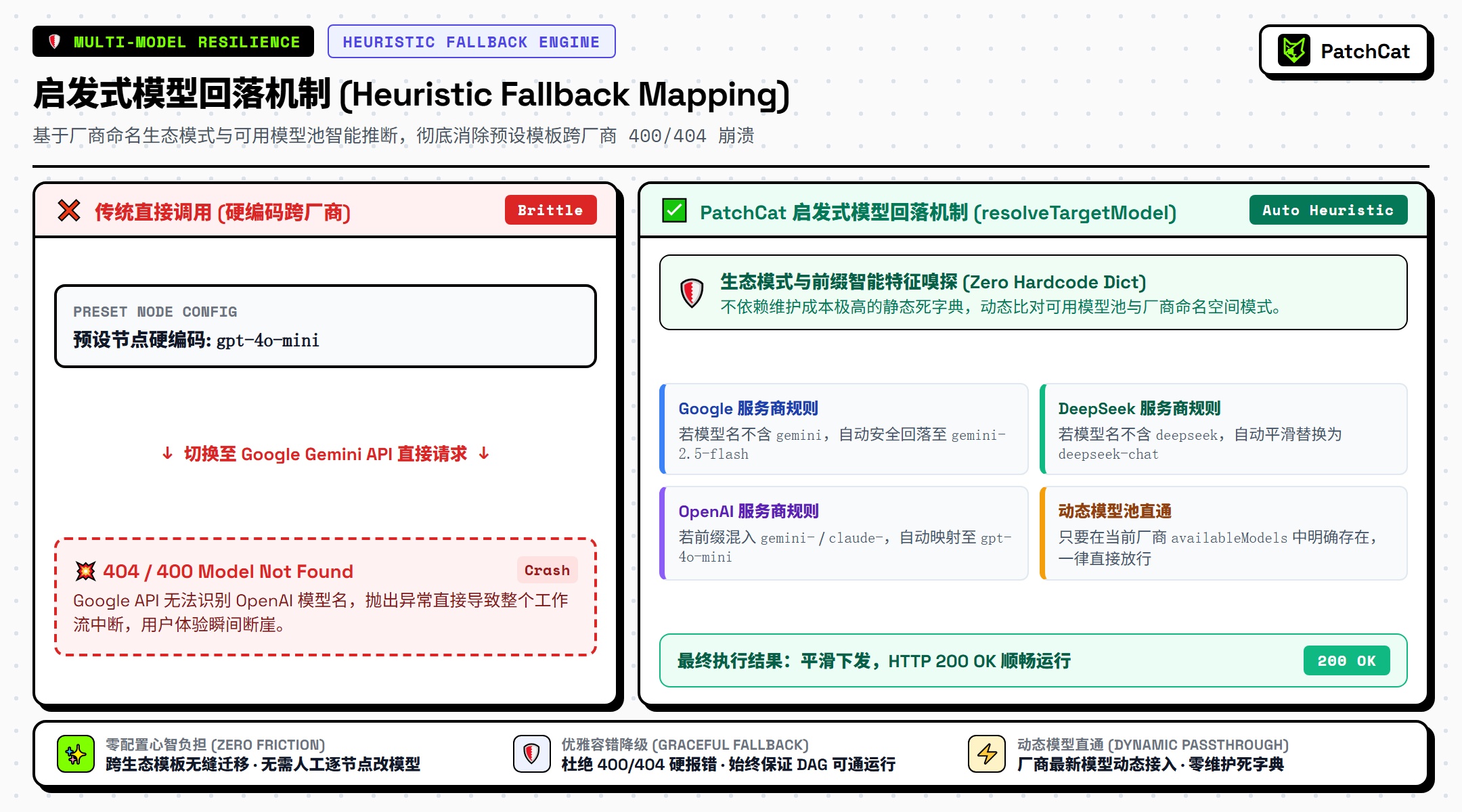This screenshot has width=1462, height=812.
Task: Click the green checkmark icon beside PatchCat 启发式
Action: tap(674, 210)
